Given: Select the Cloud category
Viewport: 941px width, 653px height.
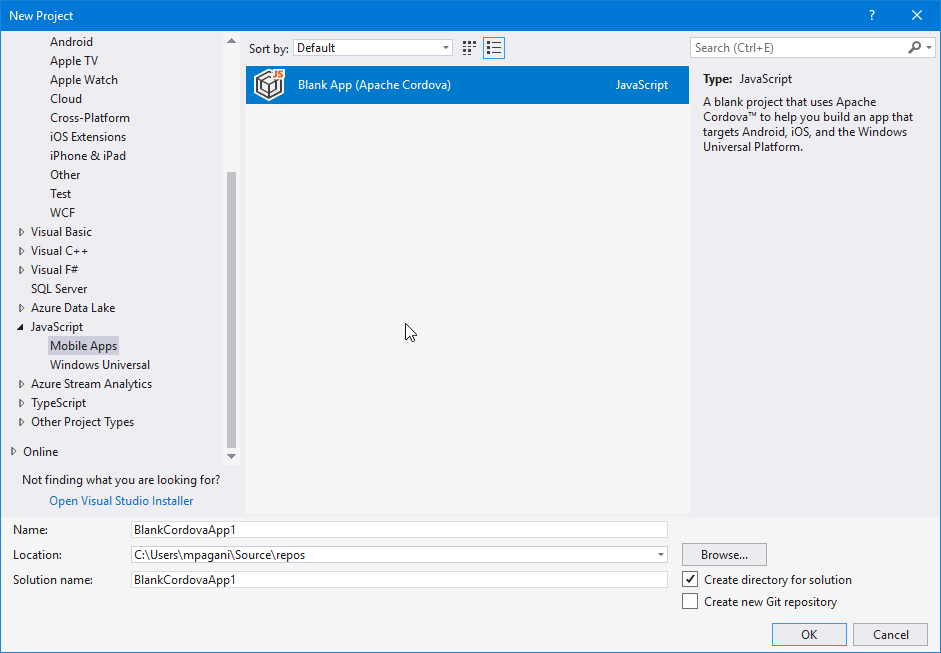Looking at the screenshot, I should [66, 99].
